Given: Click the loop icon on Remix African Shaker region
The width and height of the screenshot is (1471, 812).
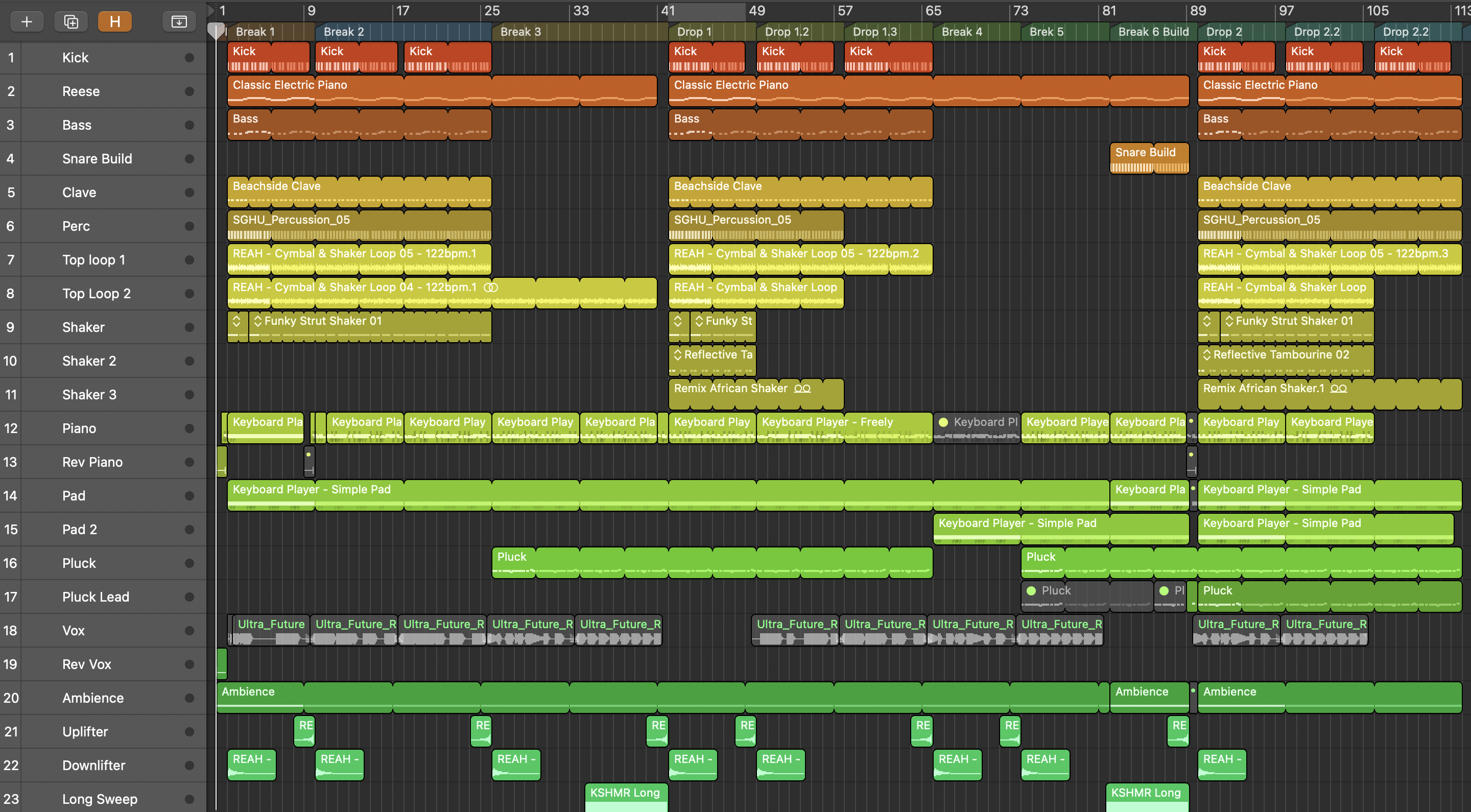Looking at the screenshot, I should coord(802,388).
